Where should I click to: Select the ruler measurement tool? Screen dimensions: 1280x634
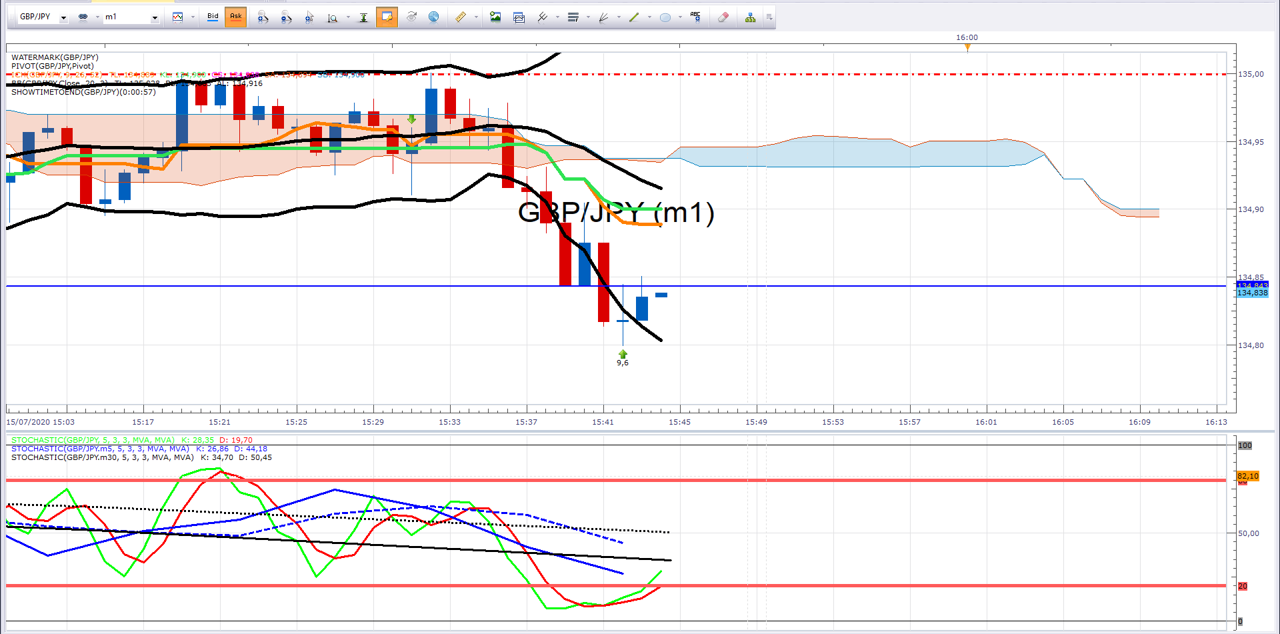tap(460, 17)
